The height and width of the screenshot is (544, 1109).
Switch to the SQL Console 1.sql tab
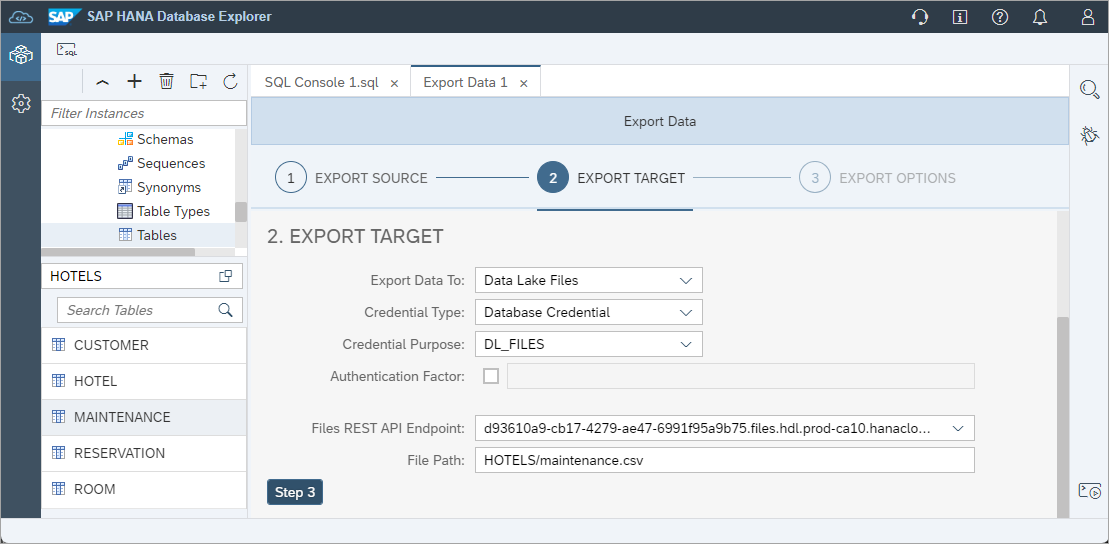322,82
